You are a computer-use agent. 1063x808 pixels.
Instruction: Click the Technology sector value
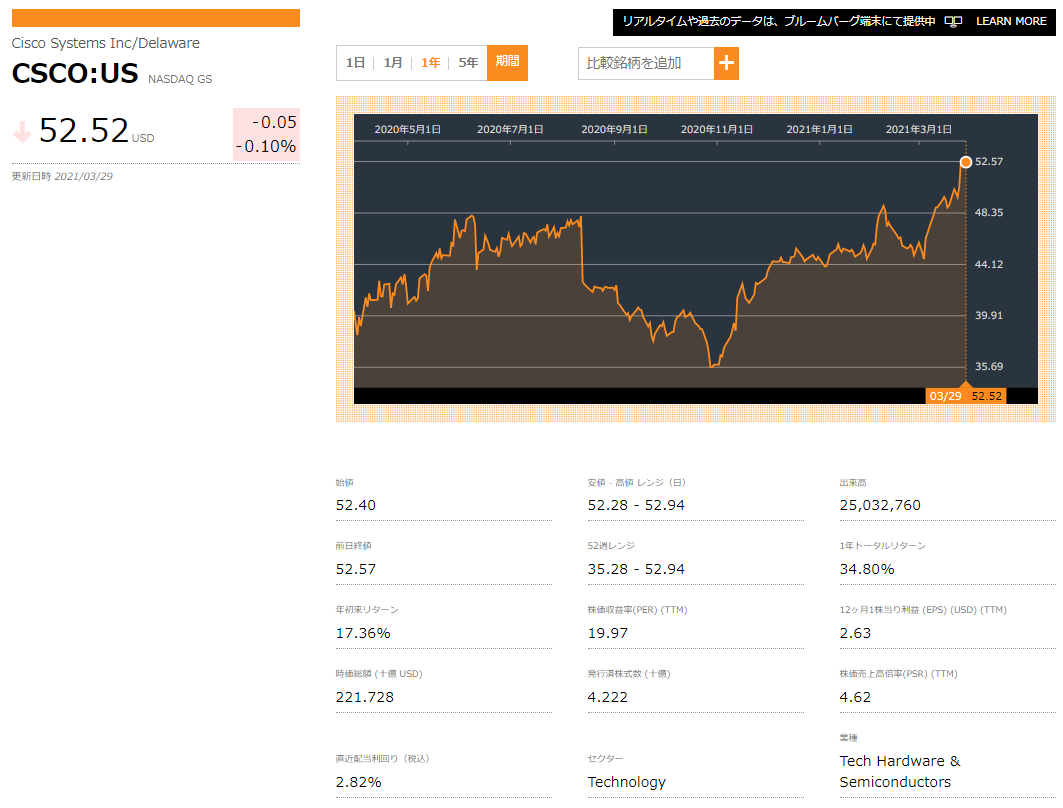626,782
